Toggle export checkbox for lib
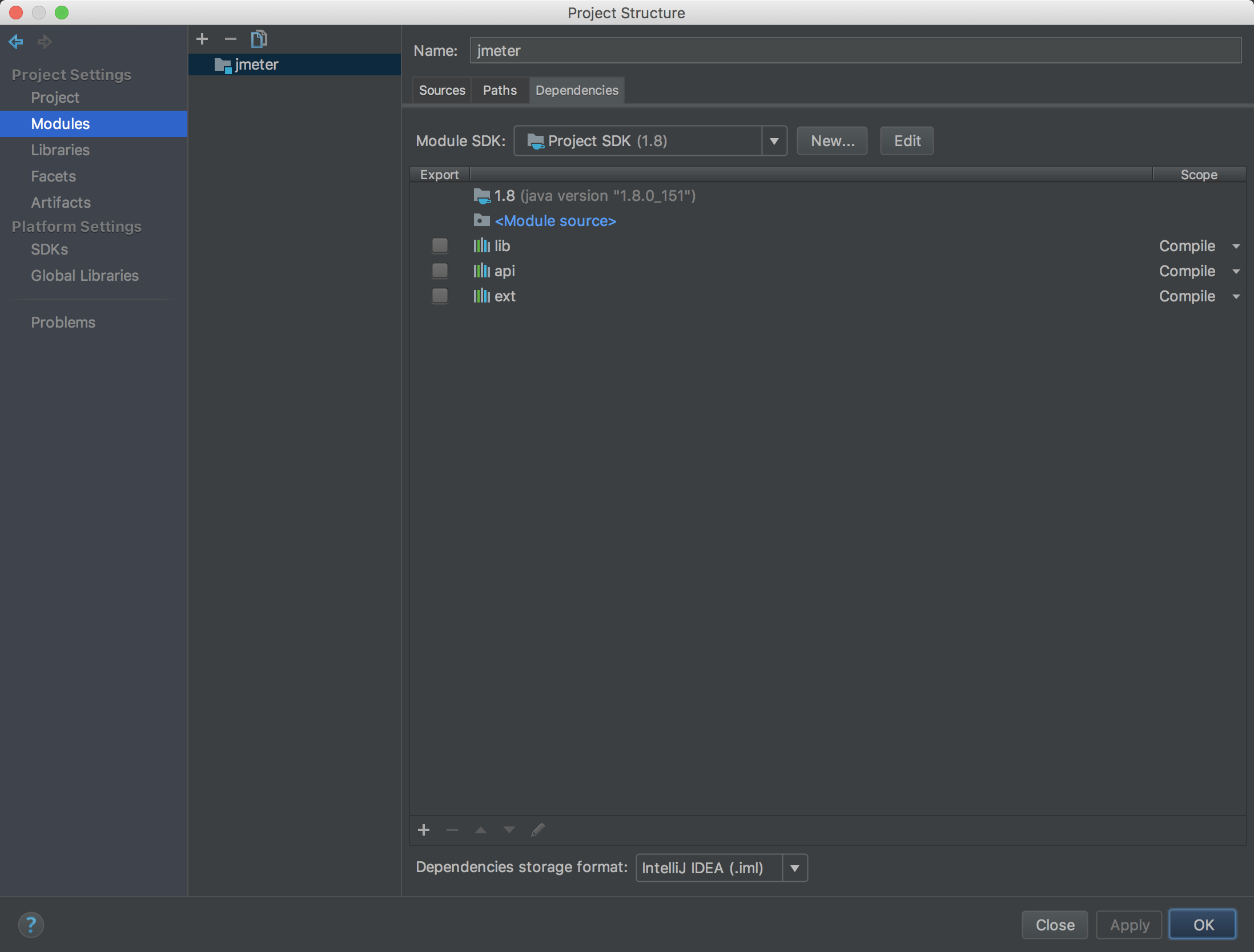 tap(440, 245)
